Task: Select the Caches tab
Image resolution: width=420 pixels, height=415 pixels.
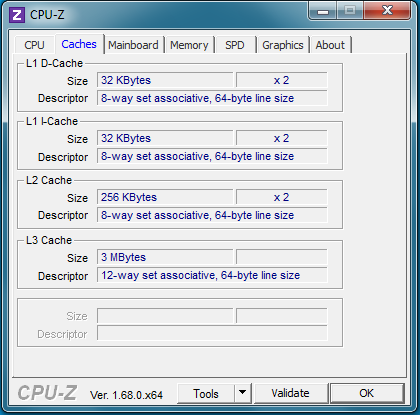Action: pyautogui.click(x=79, y=44)
